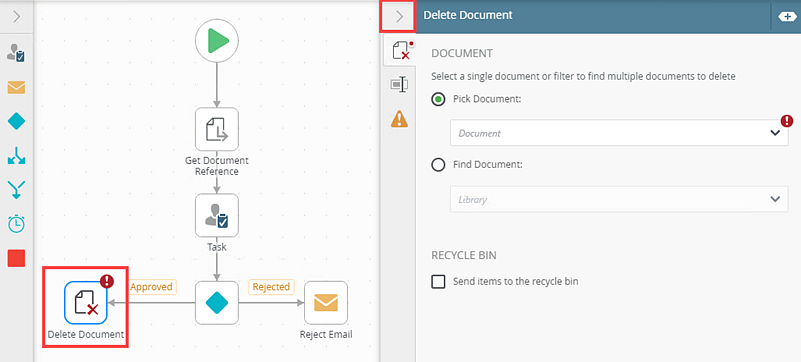Choose the Split arrows icon in toolbox

[16, 156]
